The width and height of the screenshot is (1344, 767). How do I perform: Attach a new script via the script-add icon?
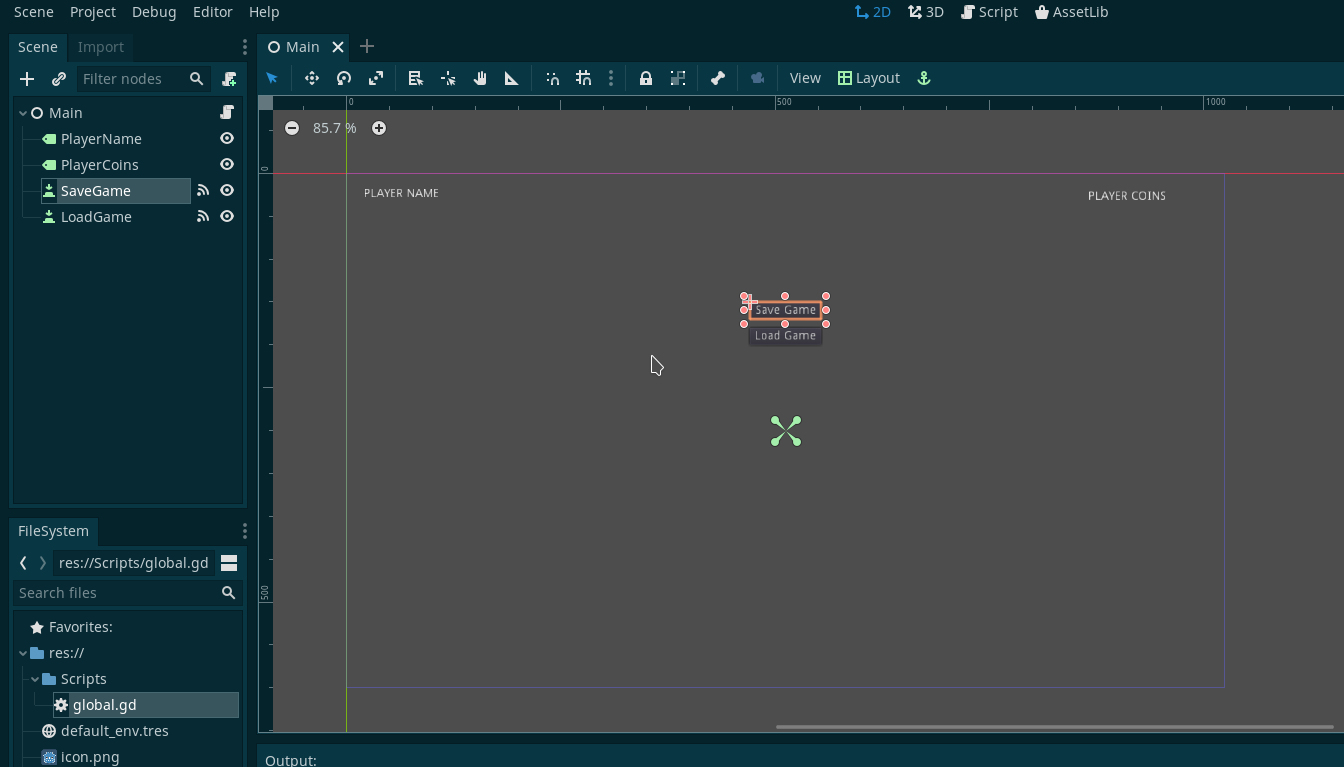tap(229, 79)
